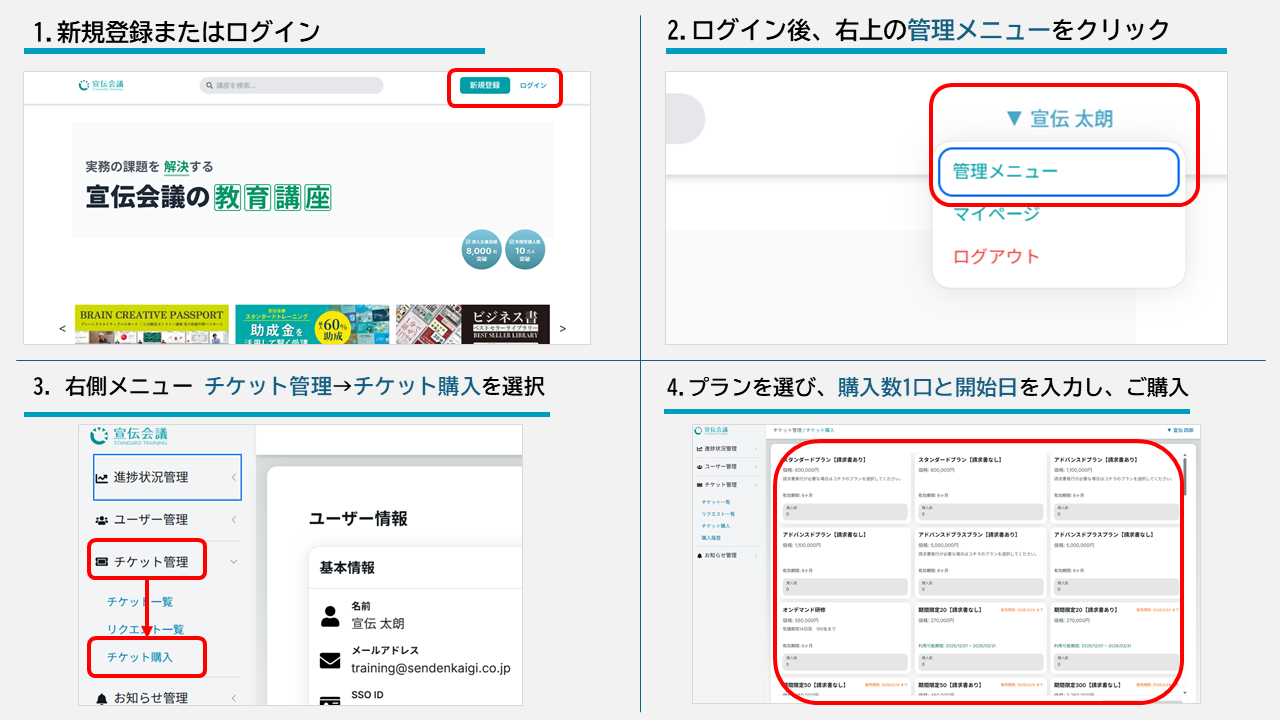Open the ▼ 宣伝 太朗 user dropdown
The height and width of the screenshot is (720, 1280).
point(1059,119)
